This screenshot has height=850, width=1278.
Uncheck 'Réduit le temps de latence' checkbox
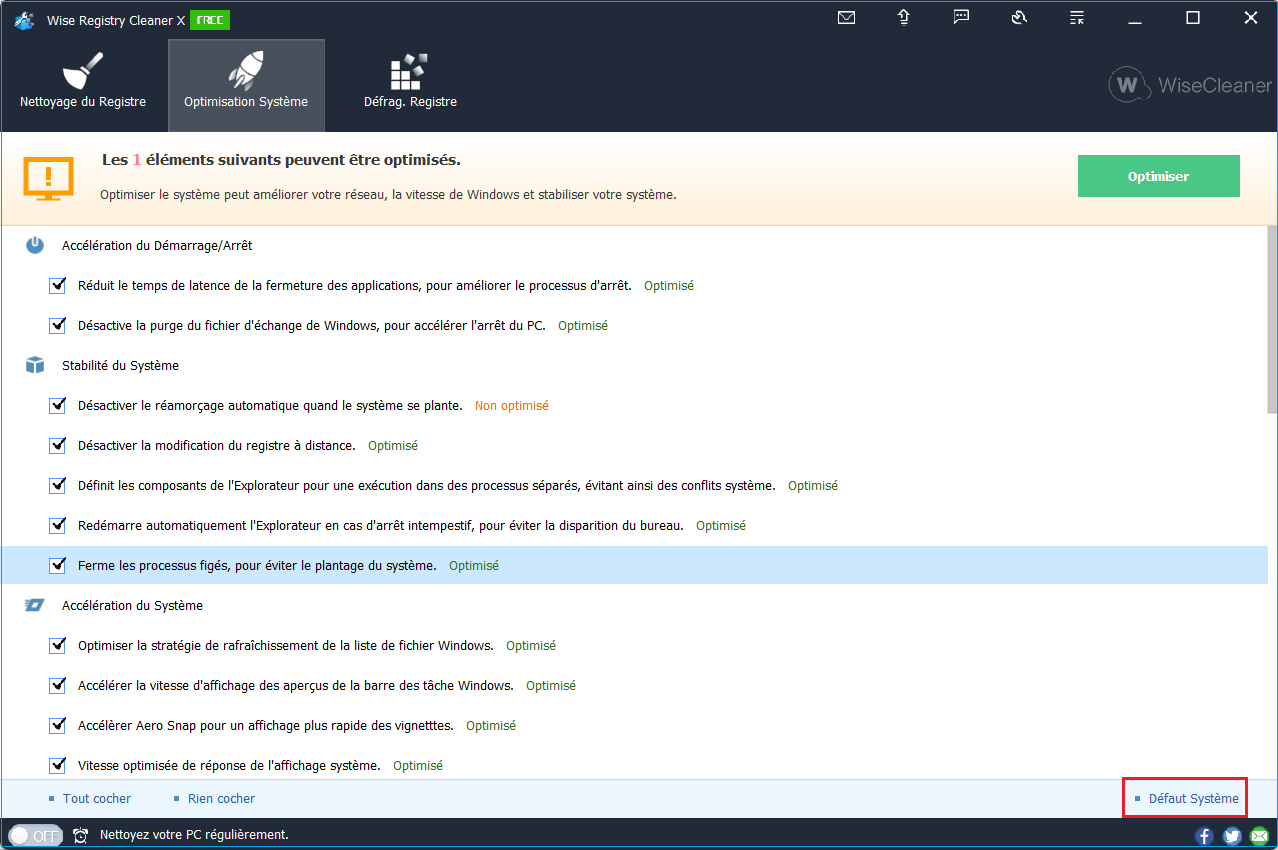point(57,285)
